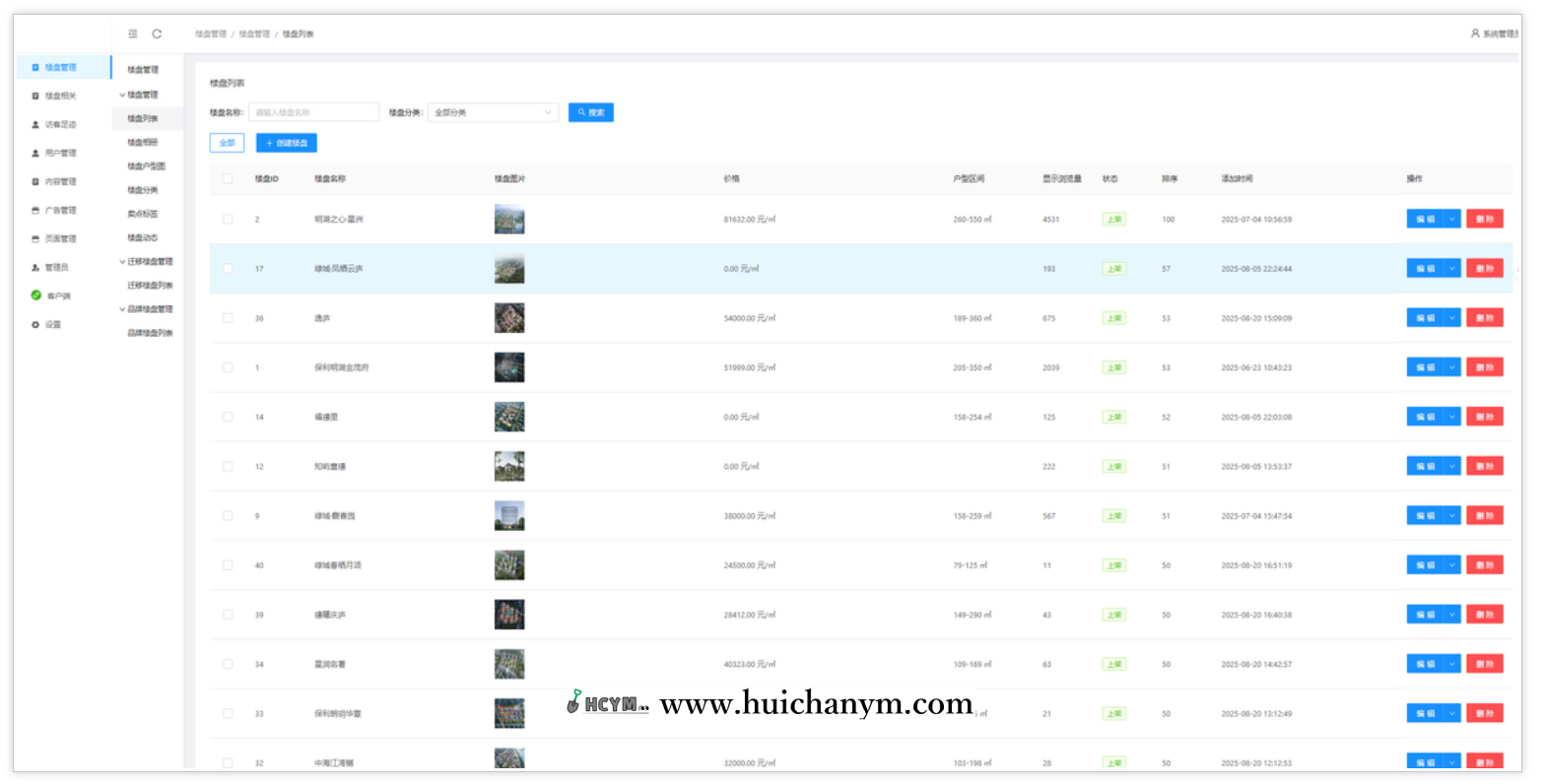The height and width of the screenshot is (784, 1543).
Task: Check the checkbox for row 明湖之心·星洲
Action: 228,220
